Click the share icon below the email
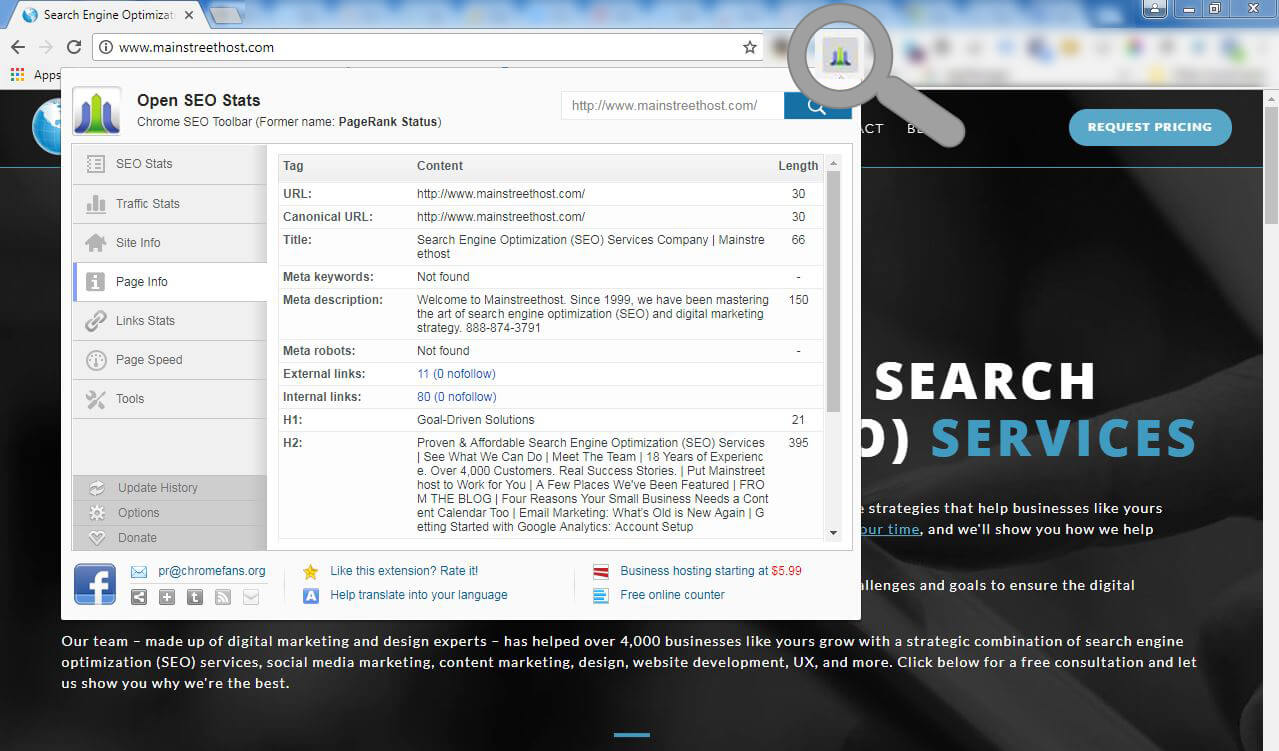The height and width of the screenshot is (751, 1279). click(139, 597)
